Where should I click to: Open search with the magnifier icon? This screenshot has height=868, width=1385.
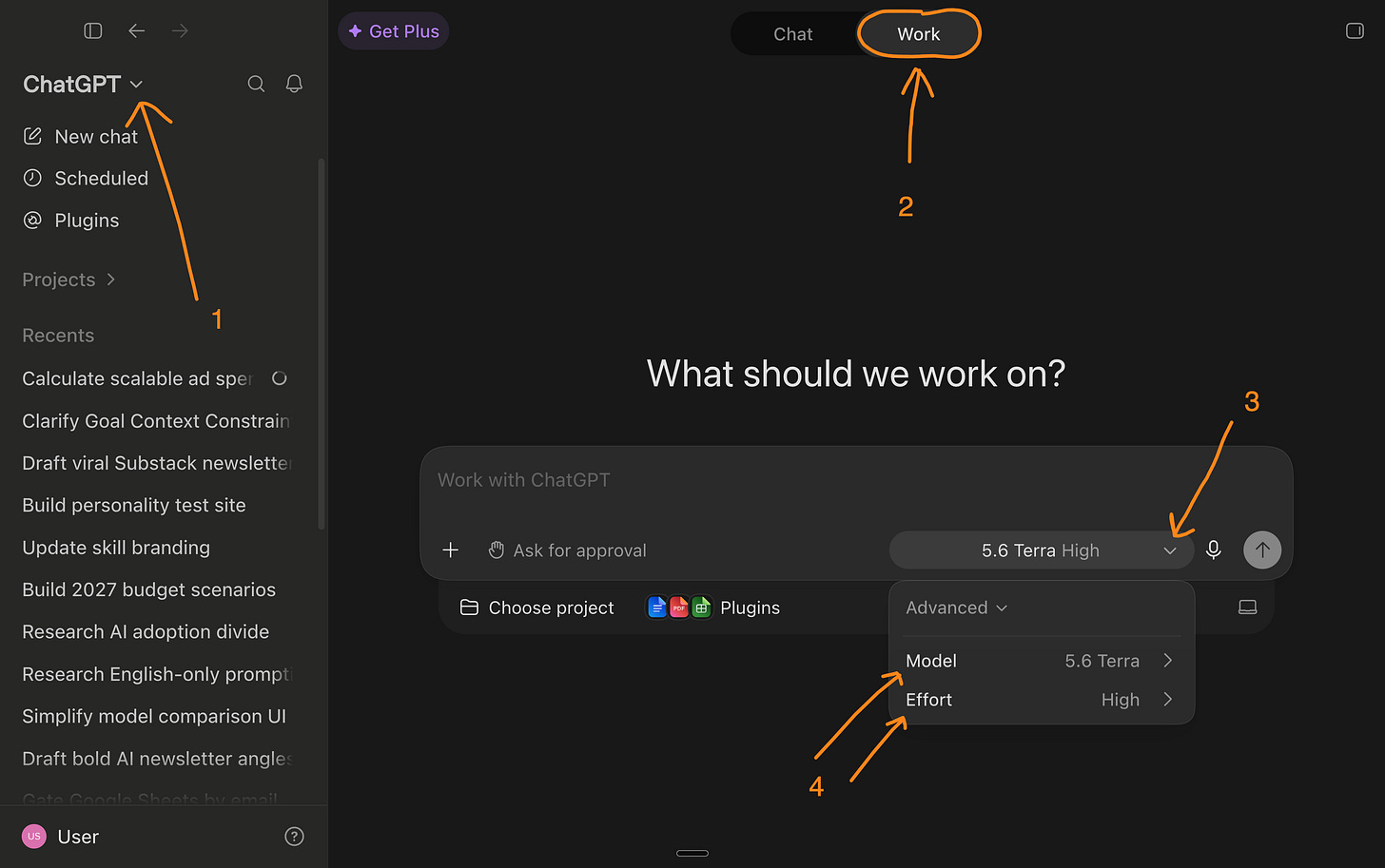[256, 84]
